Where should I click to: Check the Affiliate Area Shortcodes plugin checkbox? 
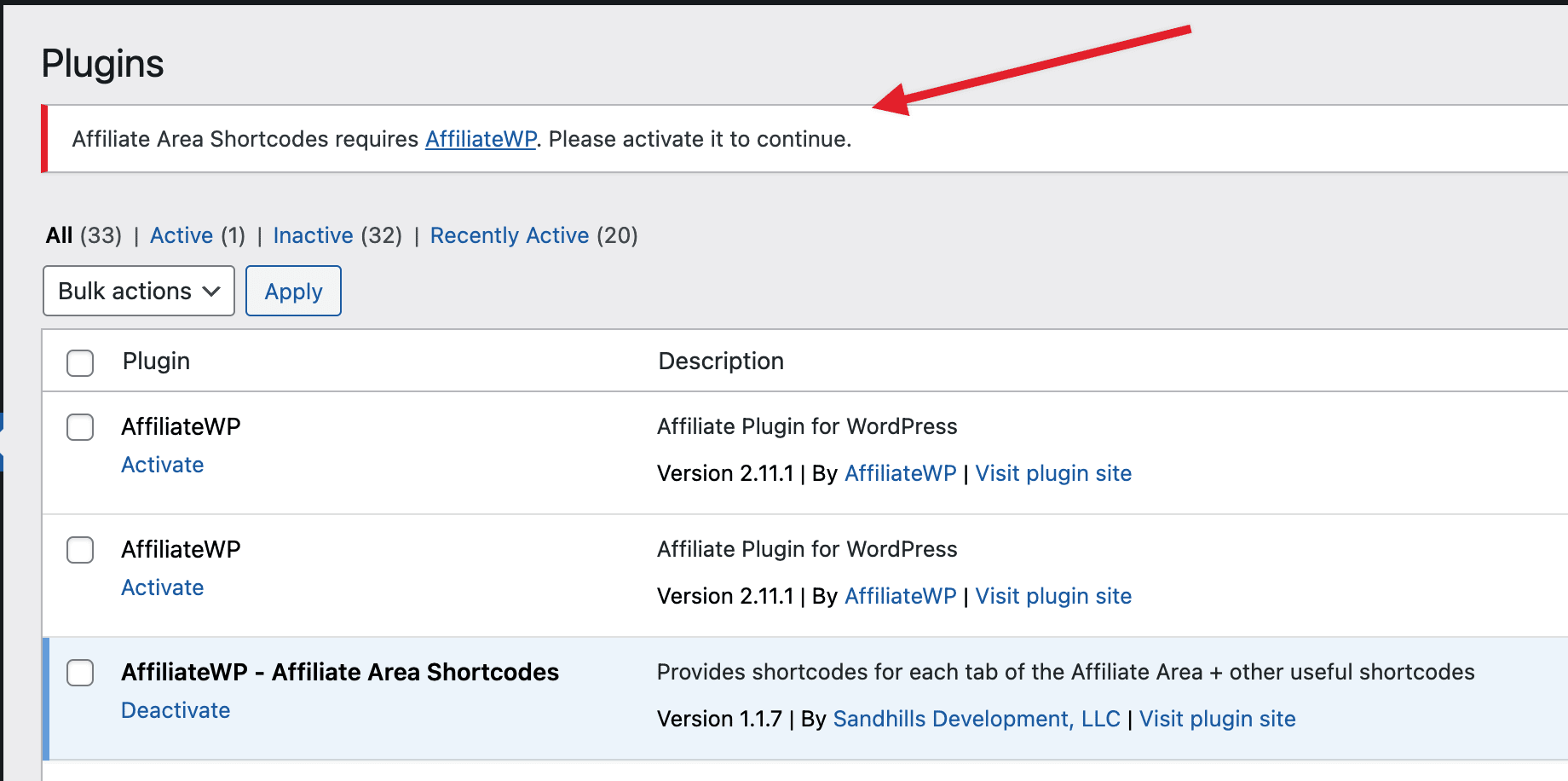(80, 673)
